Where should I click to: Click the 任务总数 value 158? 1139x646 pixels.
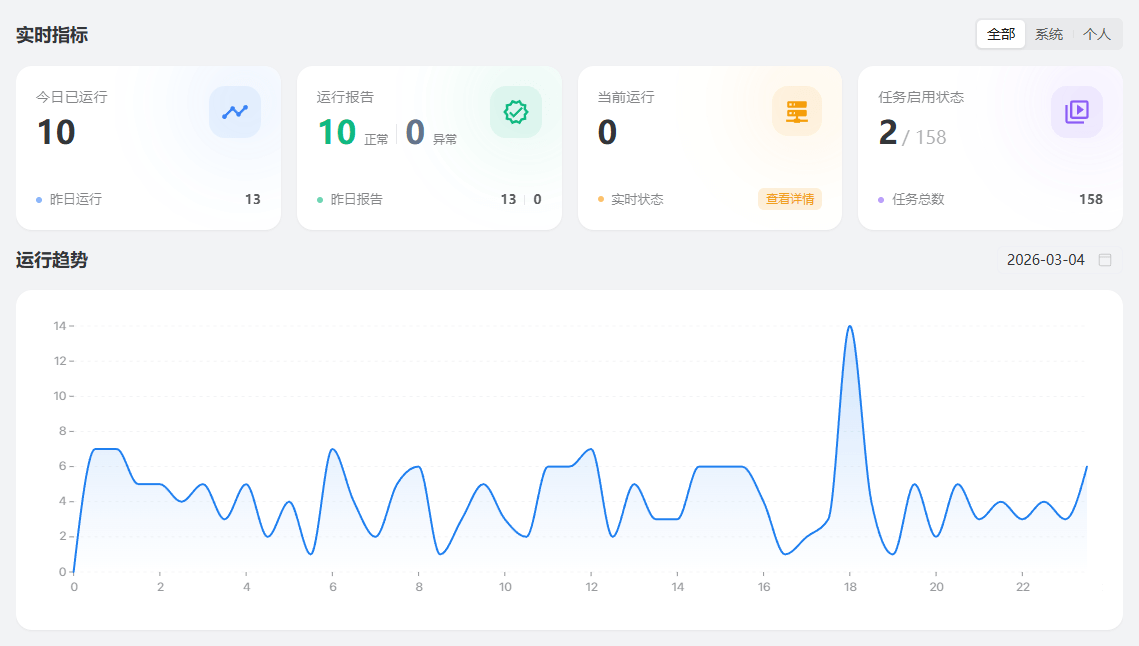tap(1090, 199)
